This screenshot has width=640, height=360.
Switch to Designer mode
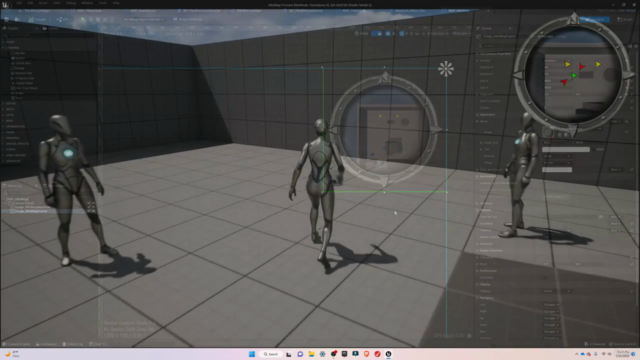[x=596, y=19]
